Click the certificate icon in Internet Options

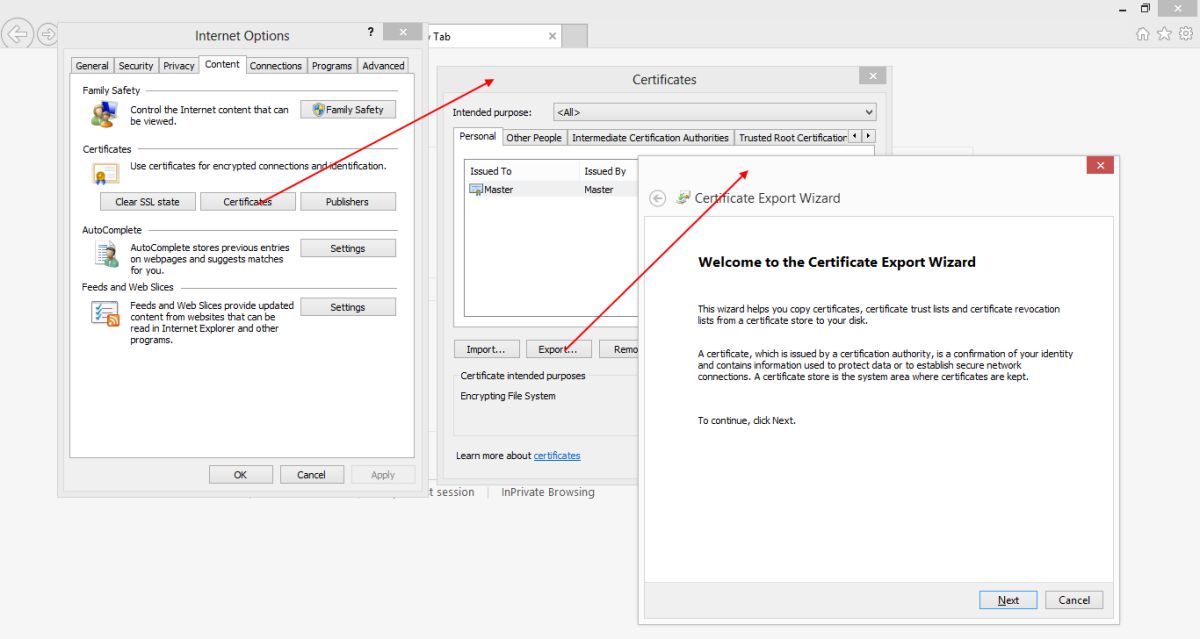pyautogui.click(x=105, y=175)
